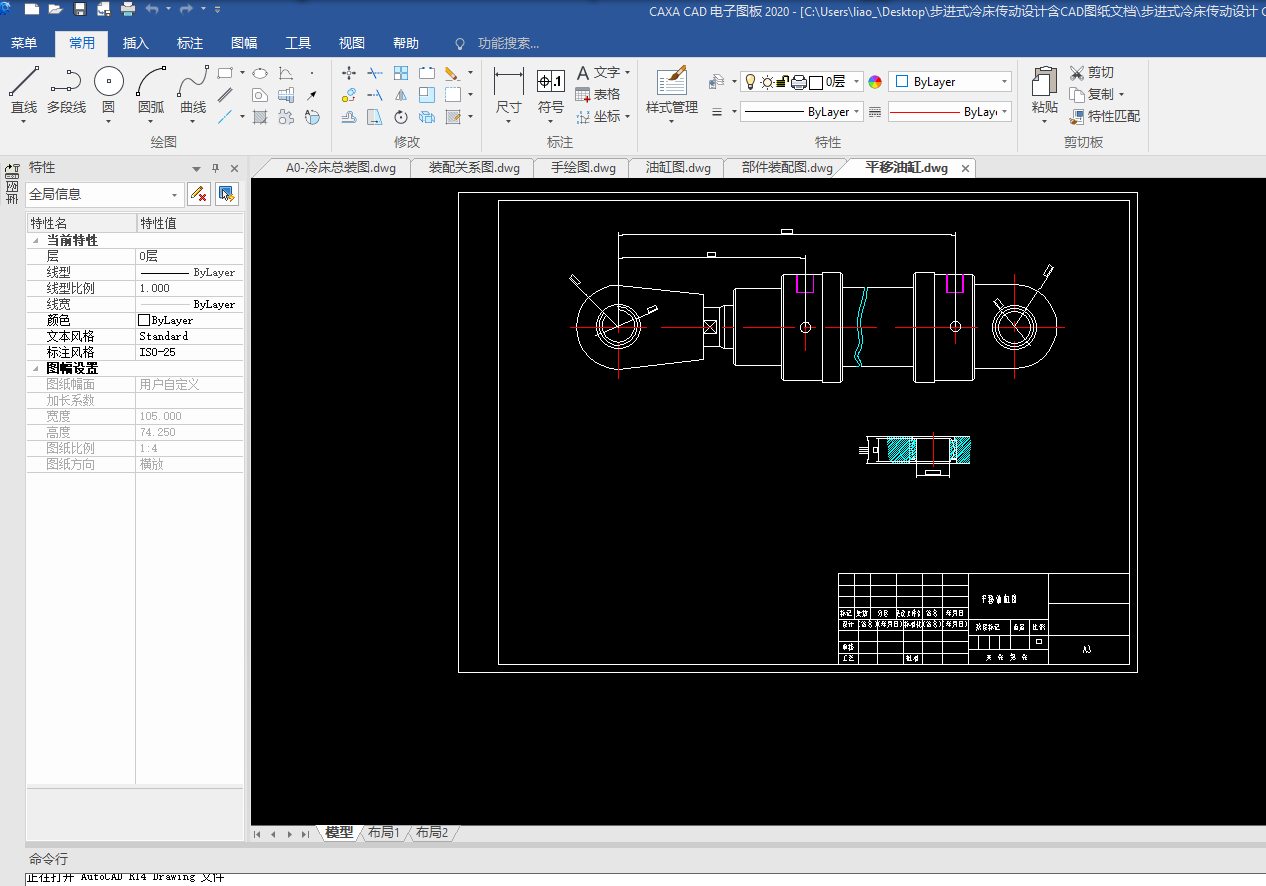Switch to the 插入 ribbon tab
Image resolution: width=1266 pixels, height=886 pixels.
point(136,43)
